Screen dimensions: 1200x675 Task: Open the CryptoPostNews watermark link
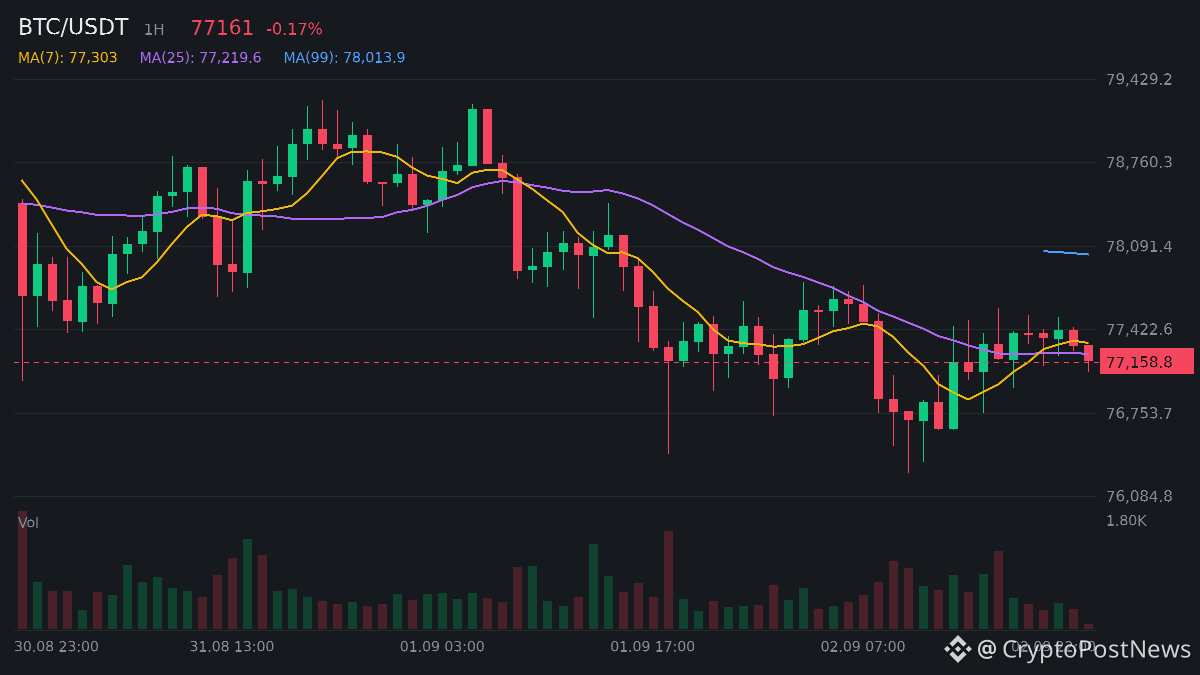(x=1084, y=650)
